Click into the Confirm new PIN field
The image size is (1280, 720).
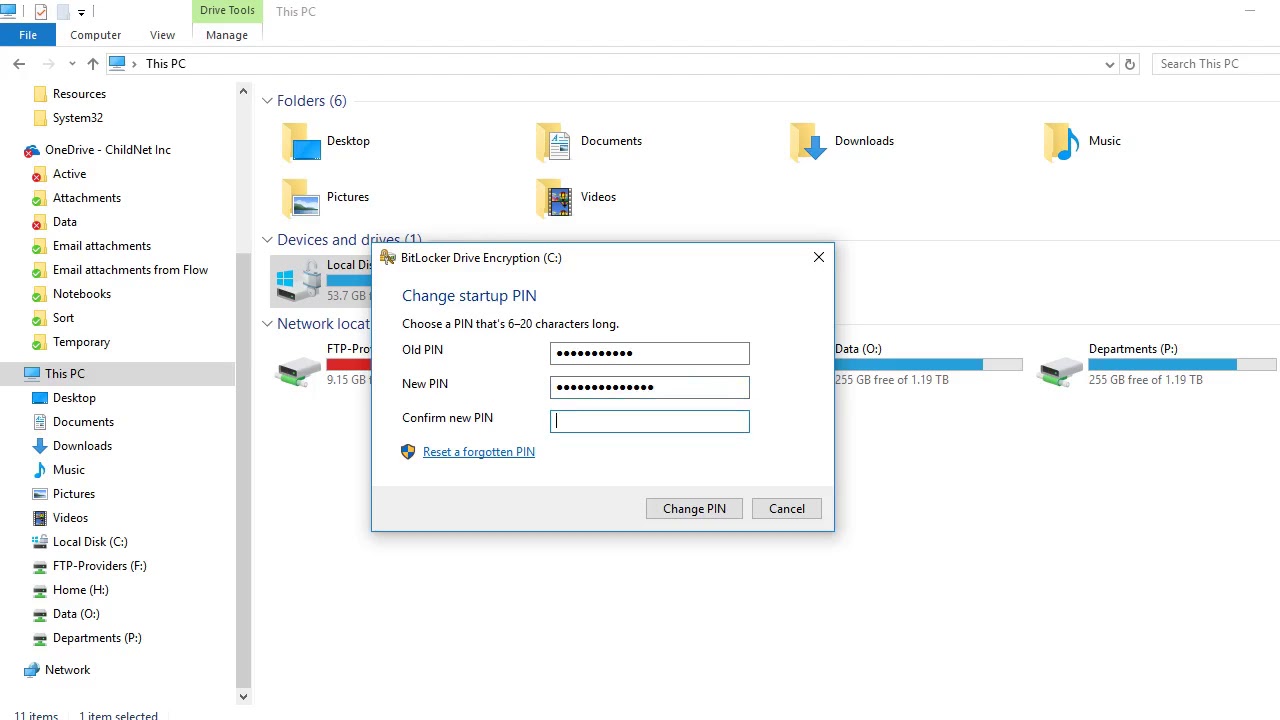[x=650, y=421]
